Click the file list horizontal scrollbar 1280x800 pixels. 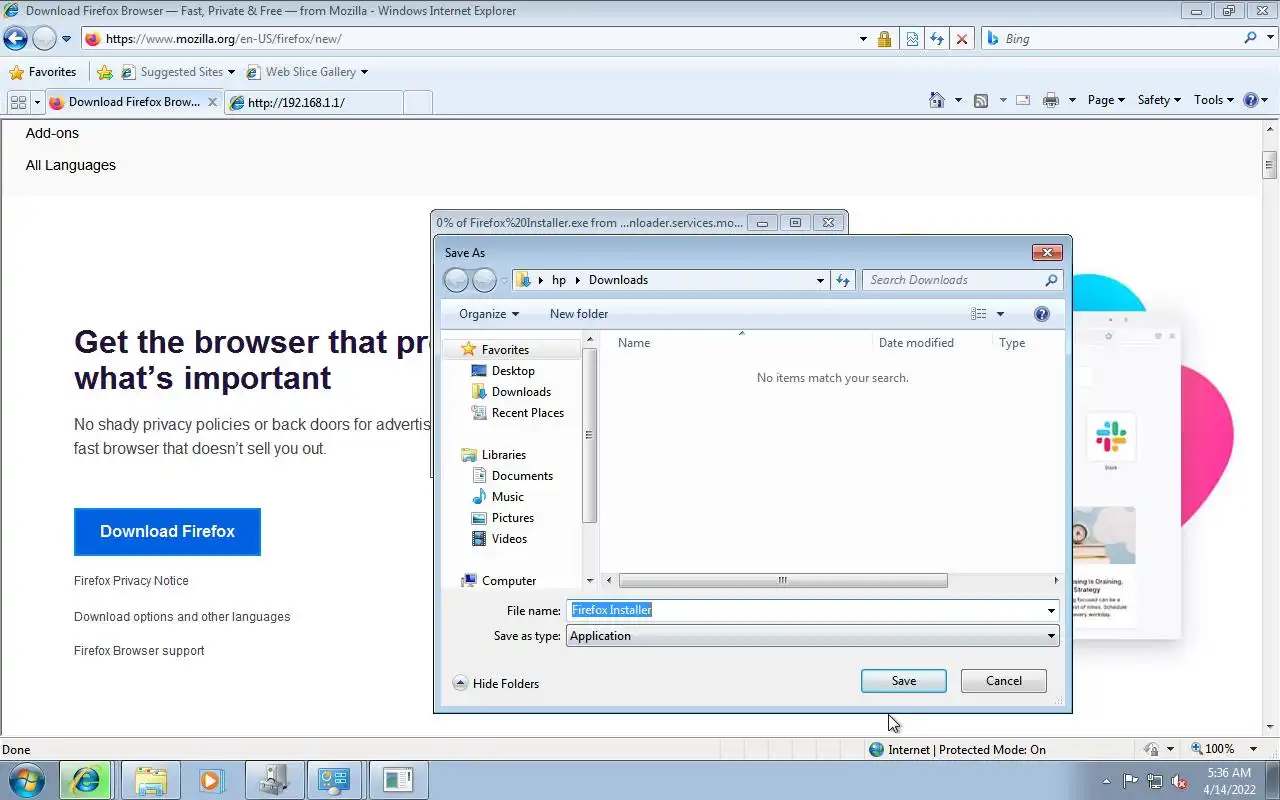click(783, 581)
